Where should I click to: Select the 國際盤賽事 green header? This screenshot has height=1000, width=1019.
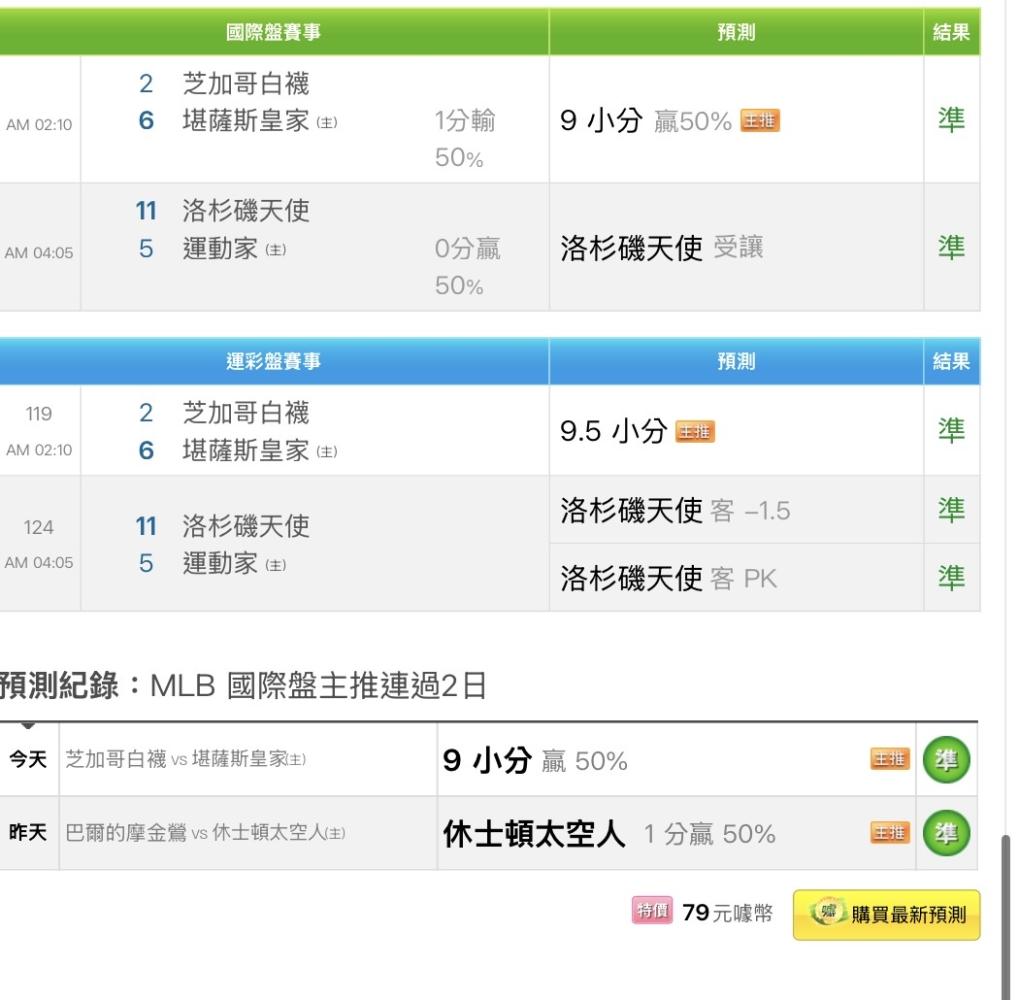pyautogui.click(x=274, y=32)
